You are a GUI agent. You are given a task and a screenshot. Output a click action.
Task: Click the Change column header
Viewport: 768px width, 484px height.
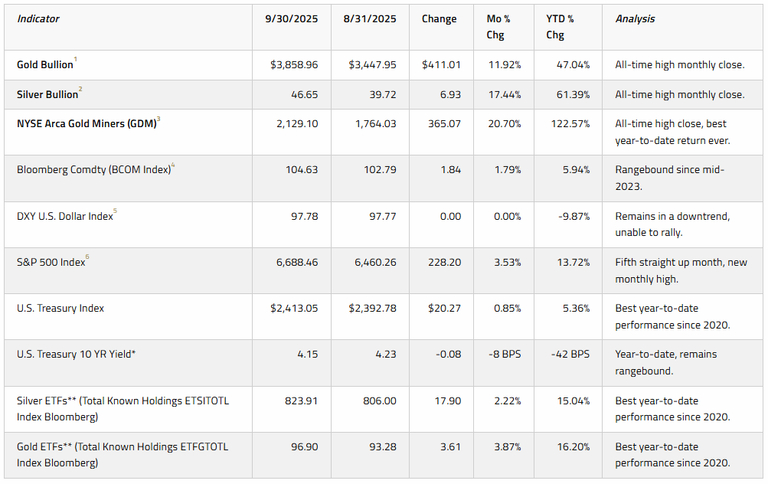click(440, 19)
